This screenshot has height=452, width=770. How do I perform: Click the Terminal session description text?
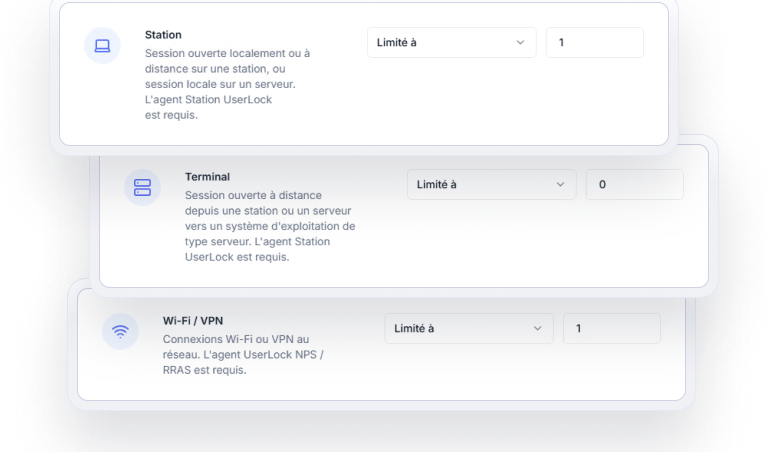tap(270, 226)
